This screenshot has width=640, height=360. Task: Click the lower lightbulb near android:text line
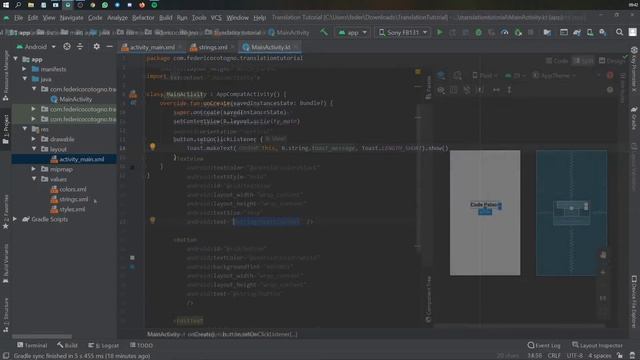[x=153, y=220]
